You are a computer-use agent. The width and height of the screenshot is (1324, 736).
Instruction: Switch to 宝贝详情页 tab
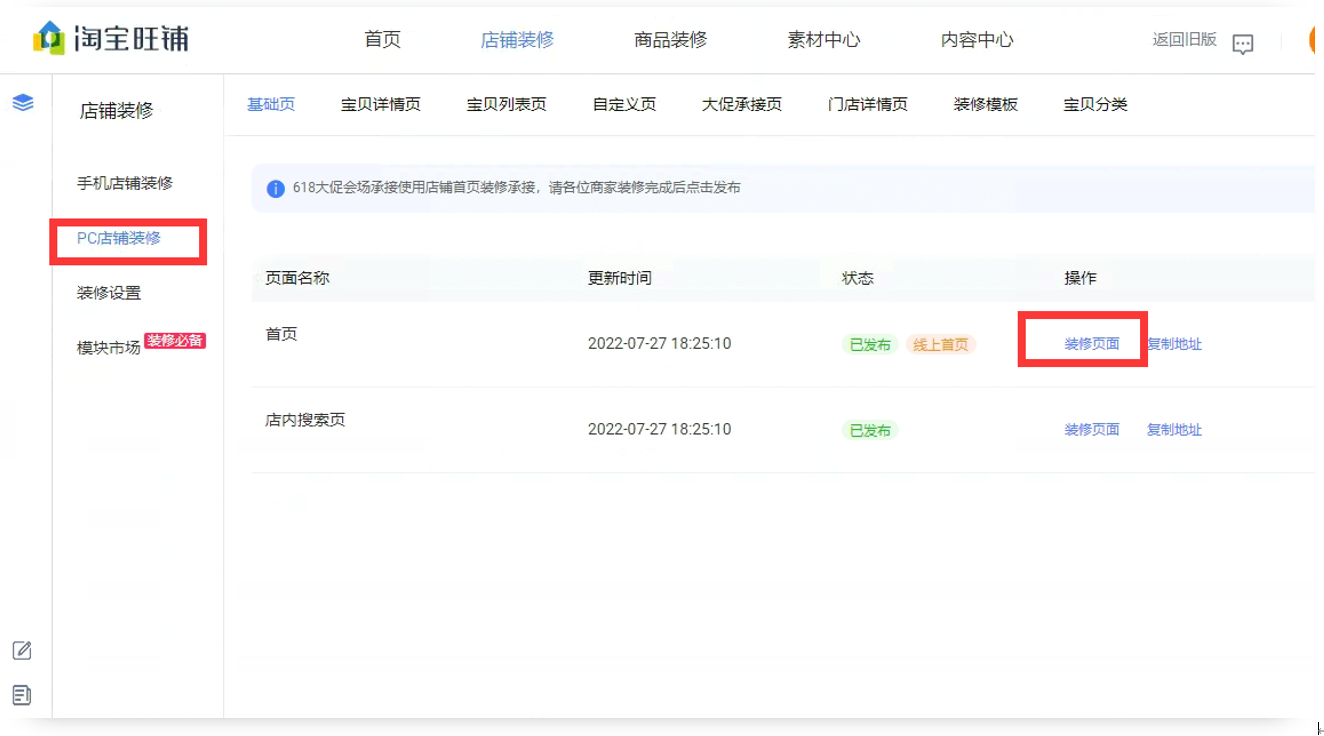(x=381, y=104)
